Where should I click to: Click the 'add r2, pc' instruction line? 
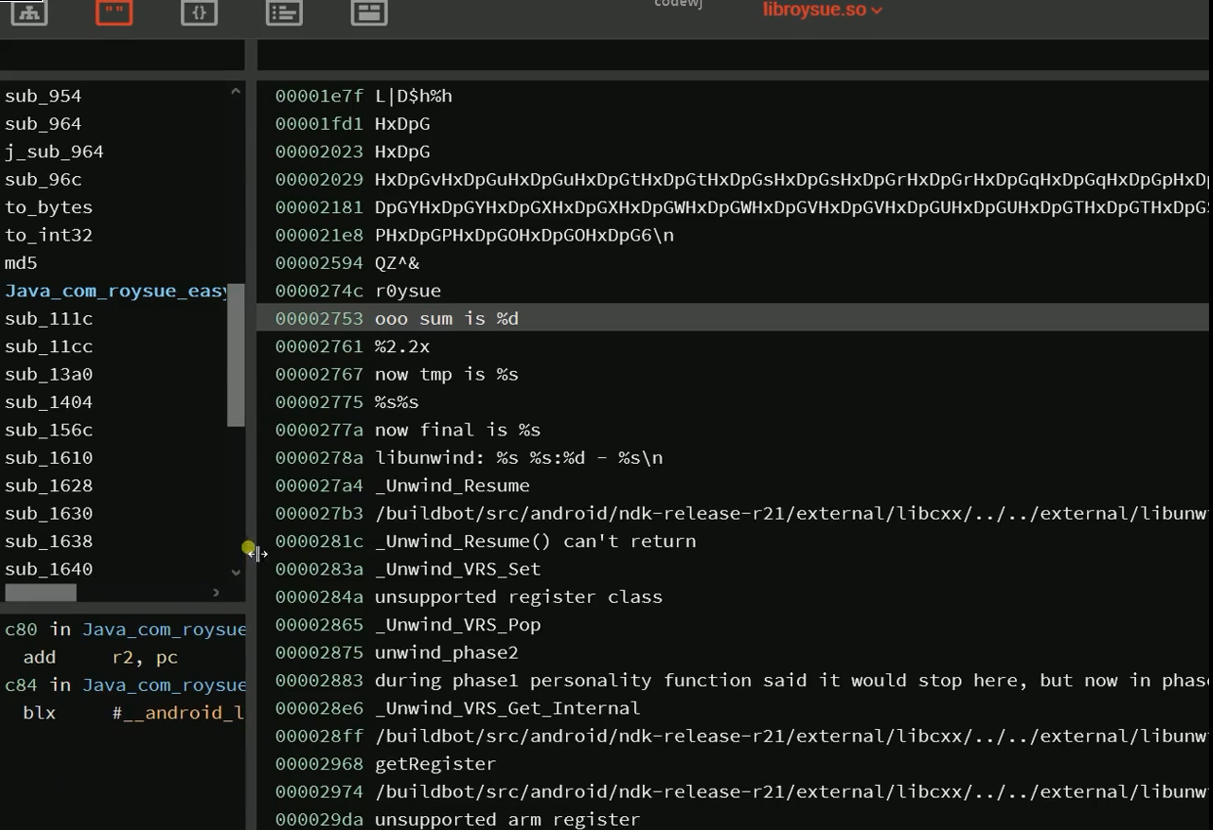point(100,658)
